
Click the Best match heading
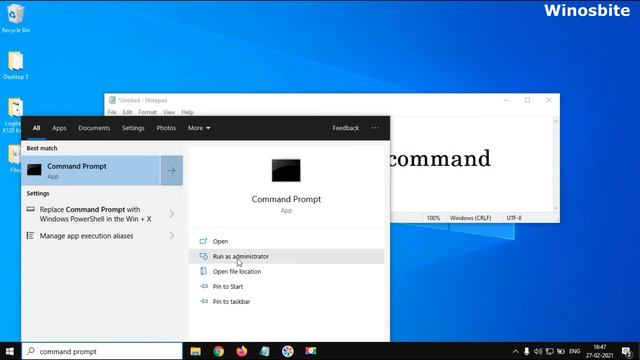[42, 148]
